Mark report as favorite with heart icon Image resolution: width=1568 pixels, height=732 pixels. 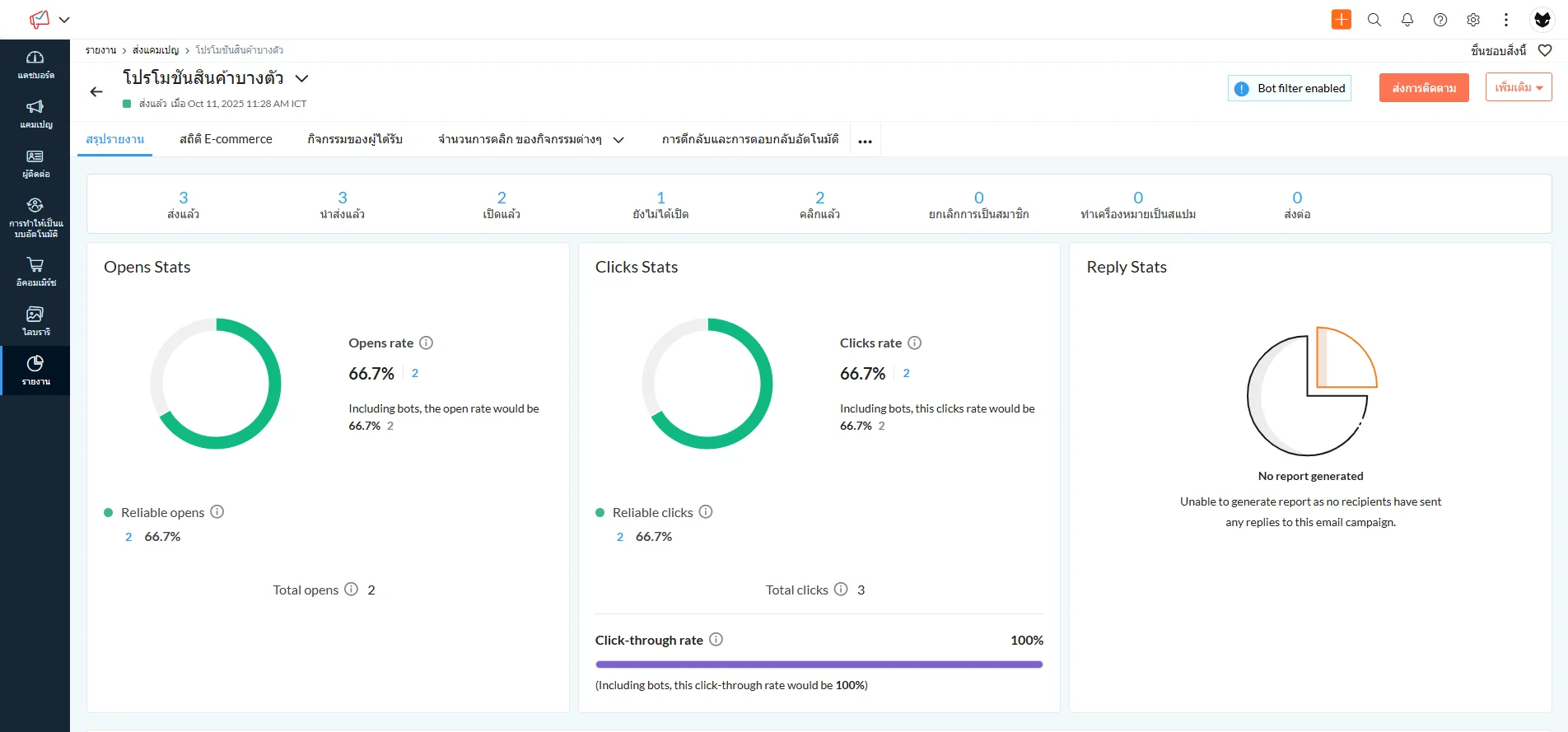click(x=1545, y=50)
